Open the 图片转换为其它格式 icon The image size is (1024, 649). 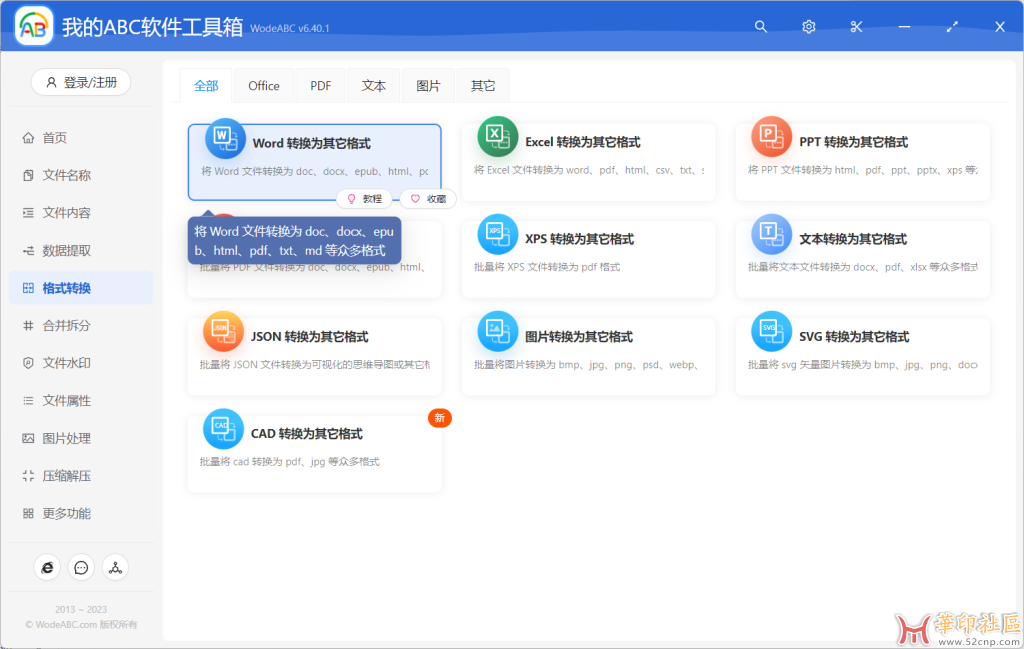[497, 332]
